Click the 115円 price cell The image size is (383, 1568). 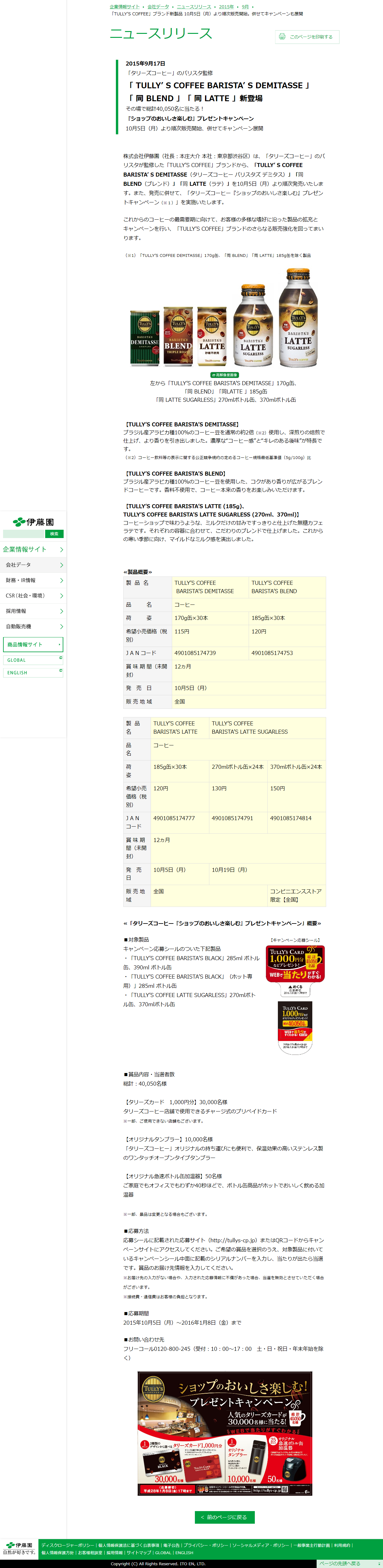pos(210,636)
